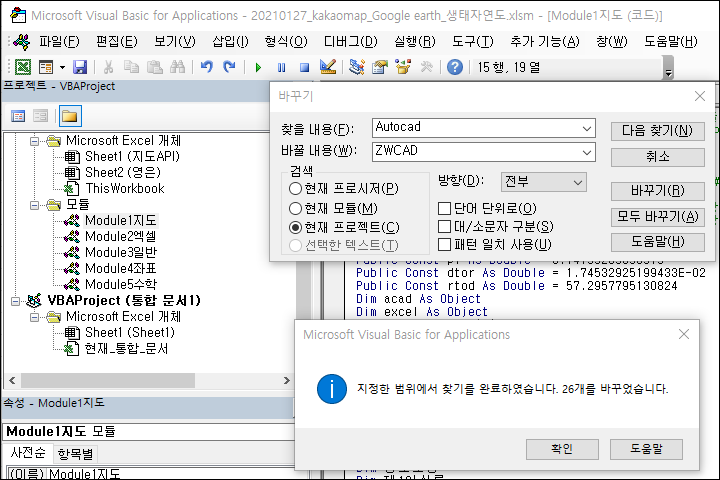Open the 보기(V) menu

(x=174, y=42)
